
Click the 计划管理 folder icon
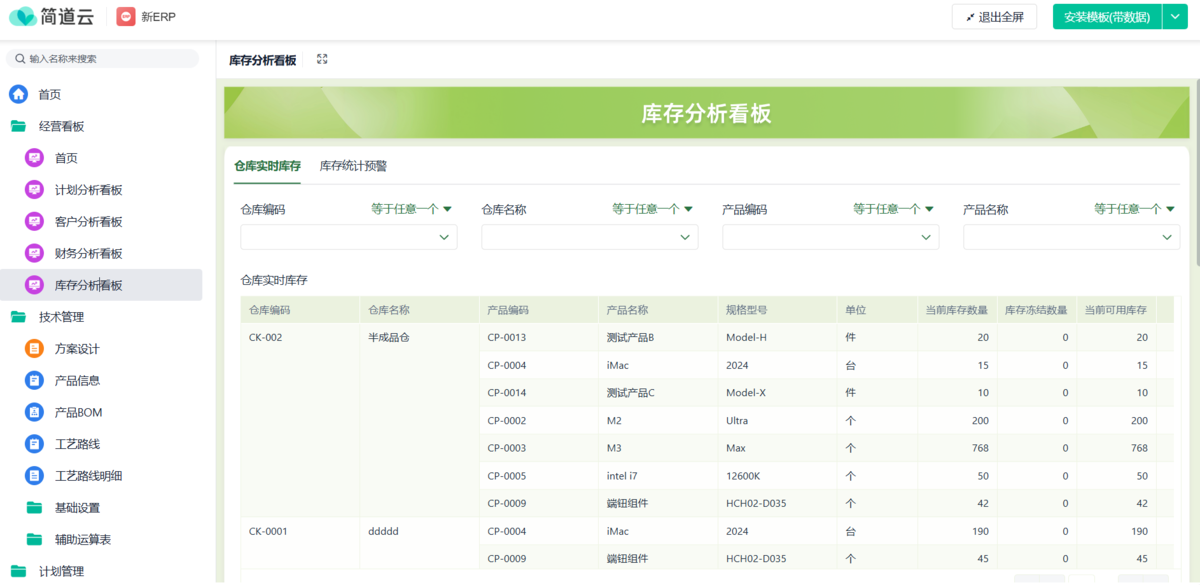point(19,571)
